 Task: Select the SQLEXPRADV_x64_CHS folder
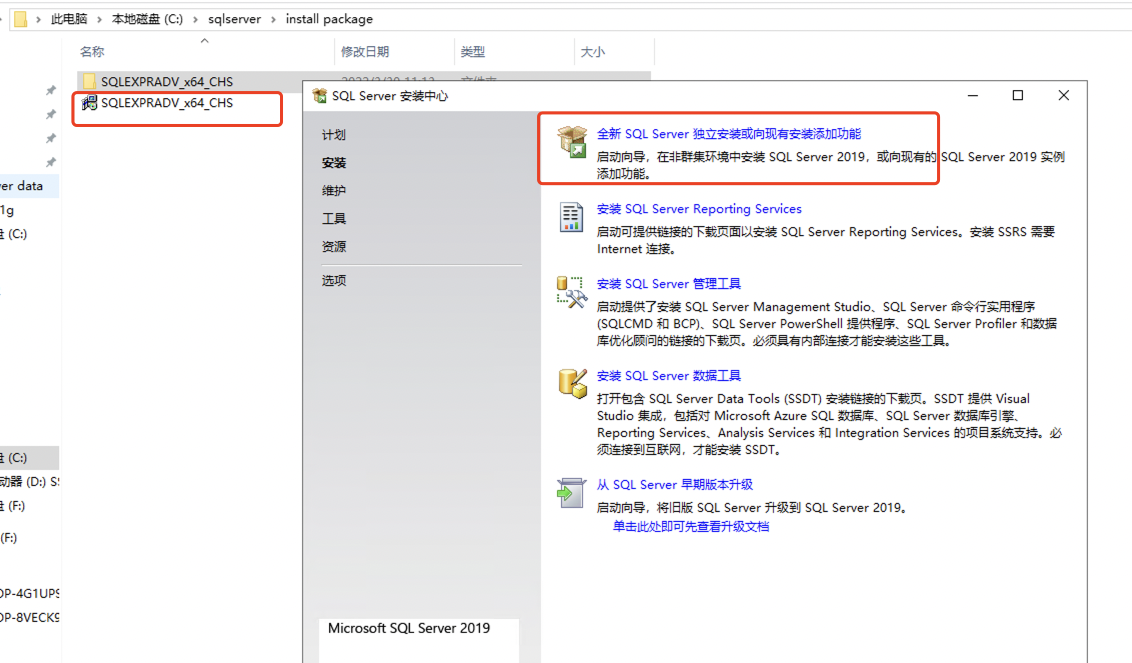coord(166,81)
